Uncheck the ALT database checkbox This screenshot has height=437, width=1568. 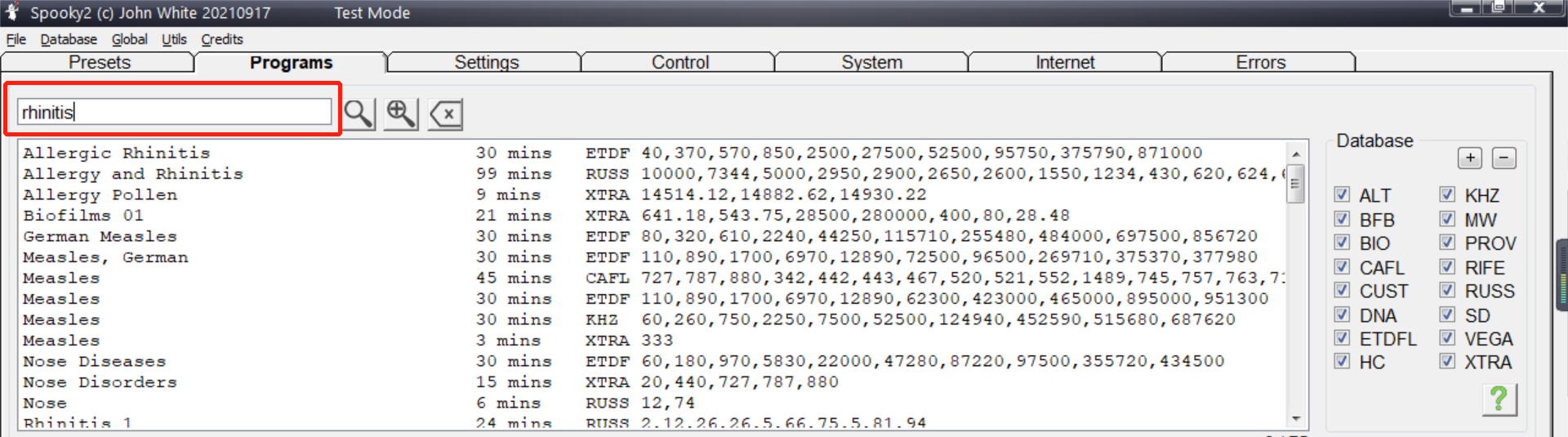point(1342,194)
